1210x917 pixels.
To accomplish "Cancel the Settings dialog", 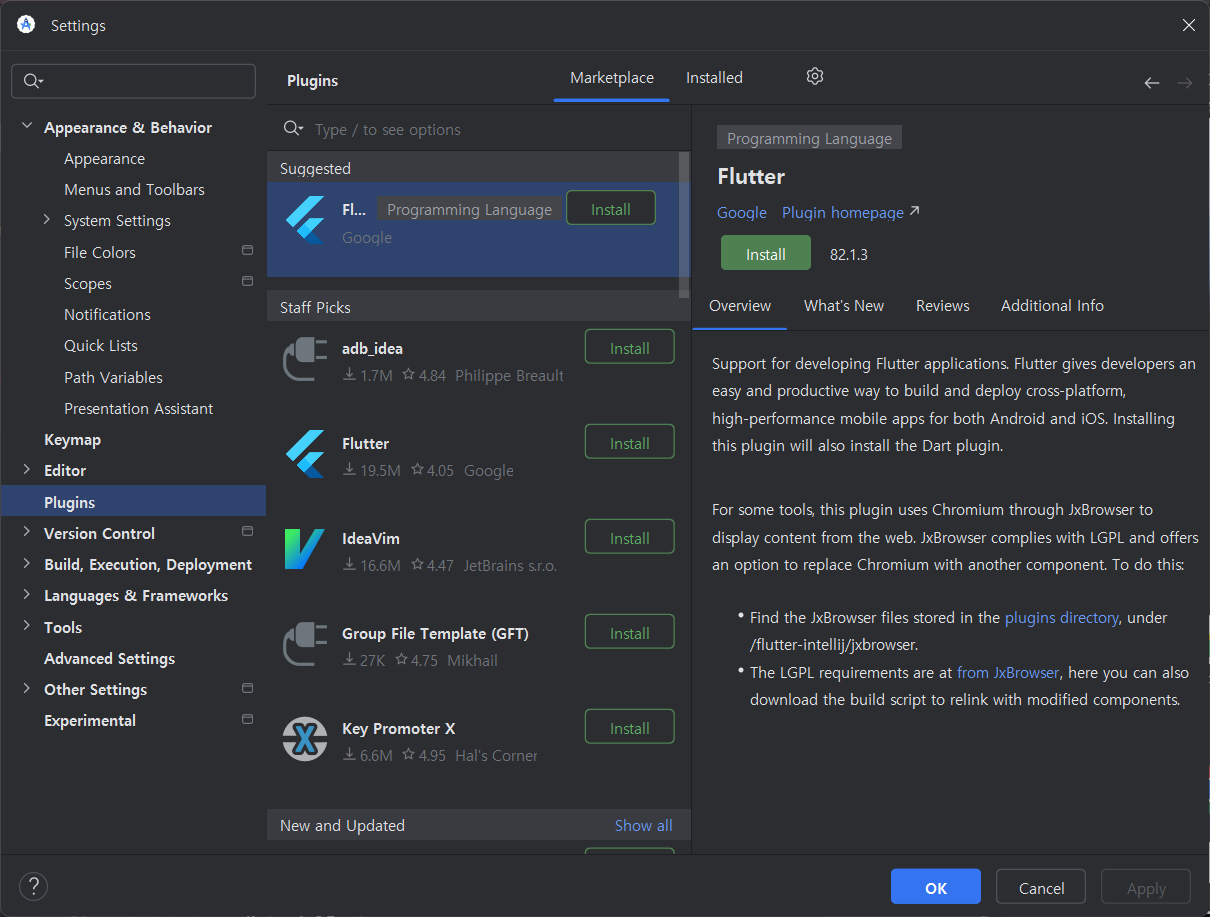I will [x=1041, y=887].
